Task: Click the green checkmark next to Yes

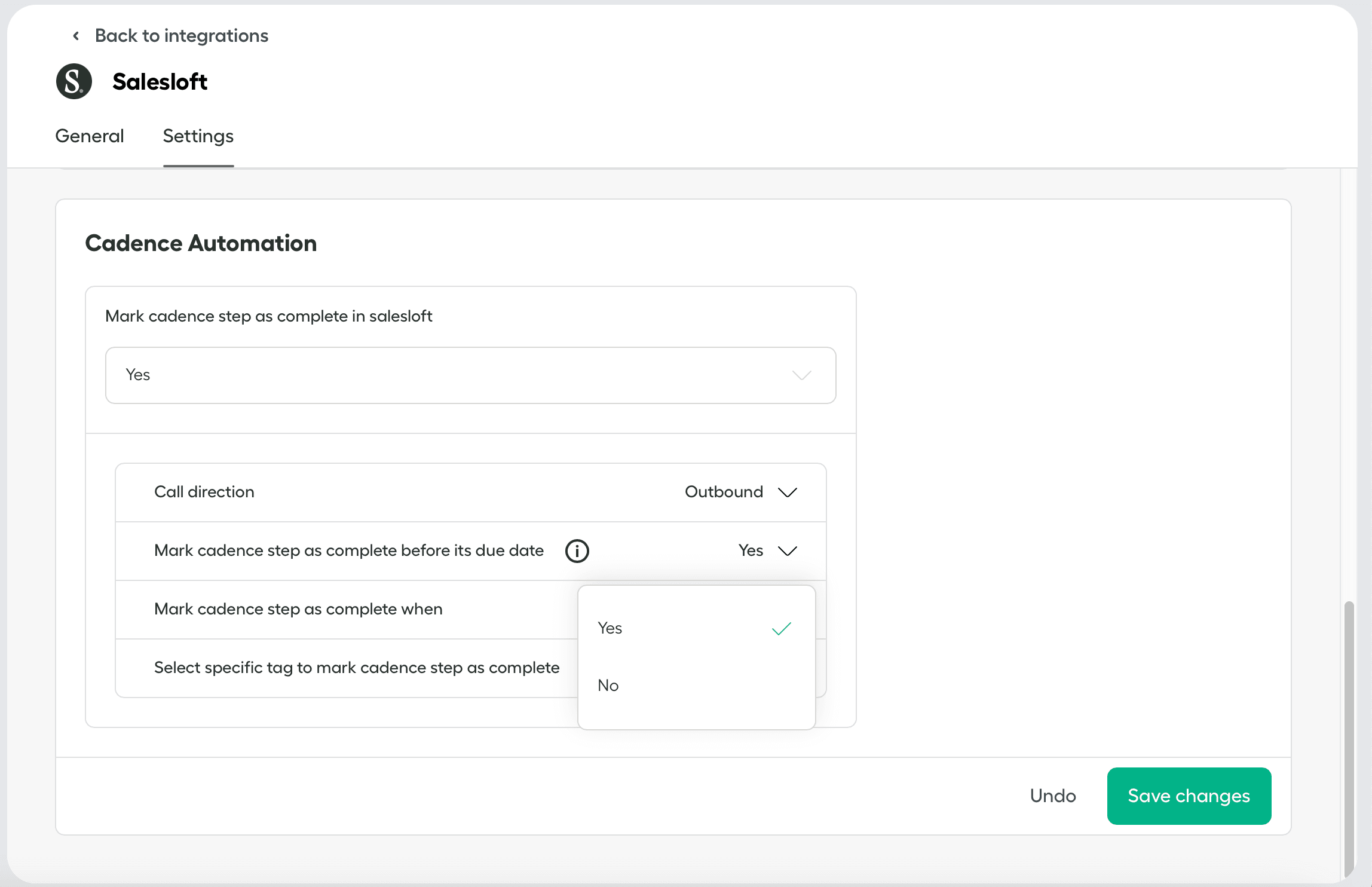Action: tap(781, 628)
